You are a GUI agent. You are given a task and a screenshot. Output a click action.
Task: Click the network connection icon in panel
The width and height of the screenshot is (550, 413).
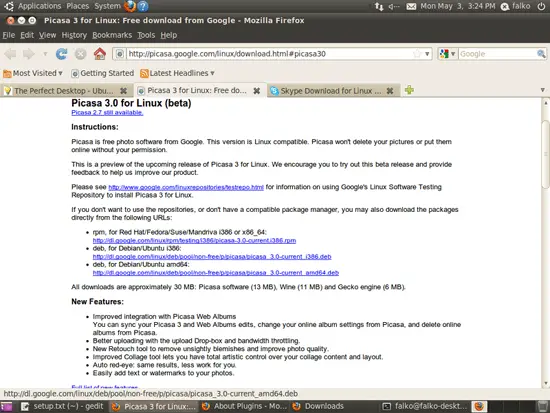point(379,6)
